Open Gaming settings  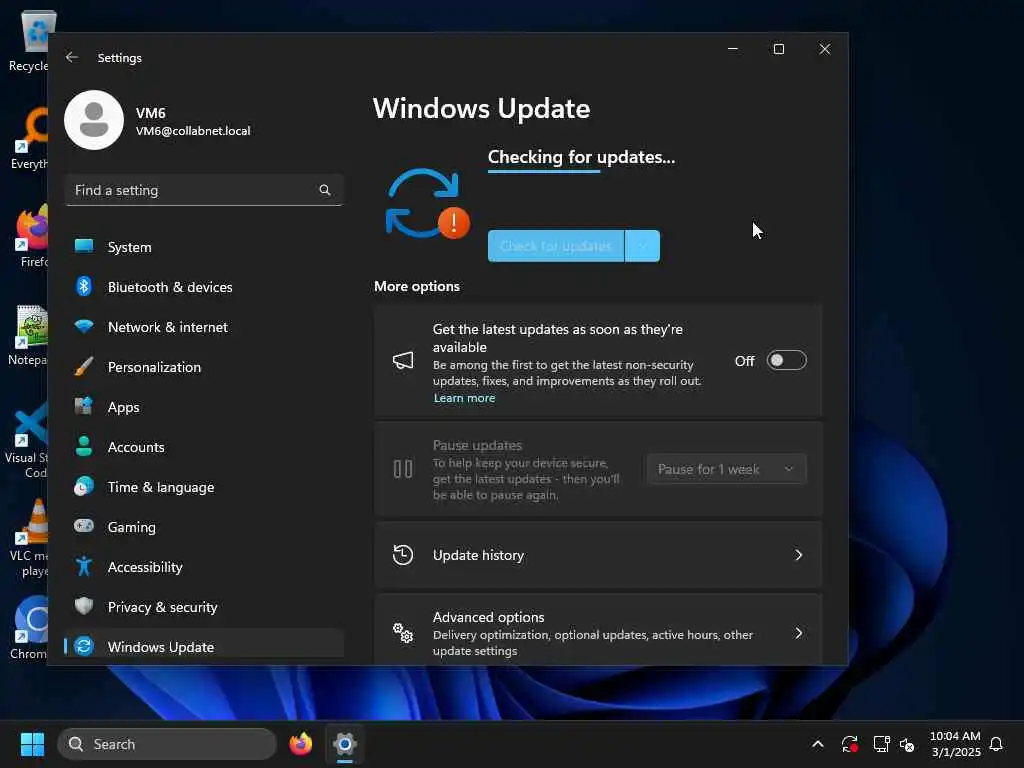[204, 526]
